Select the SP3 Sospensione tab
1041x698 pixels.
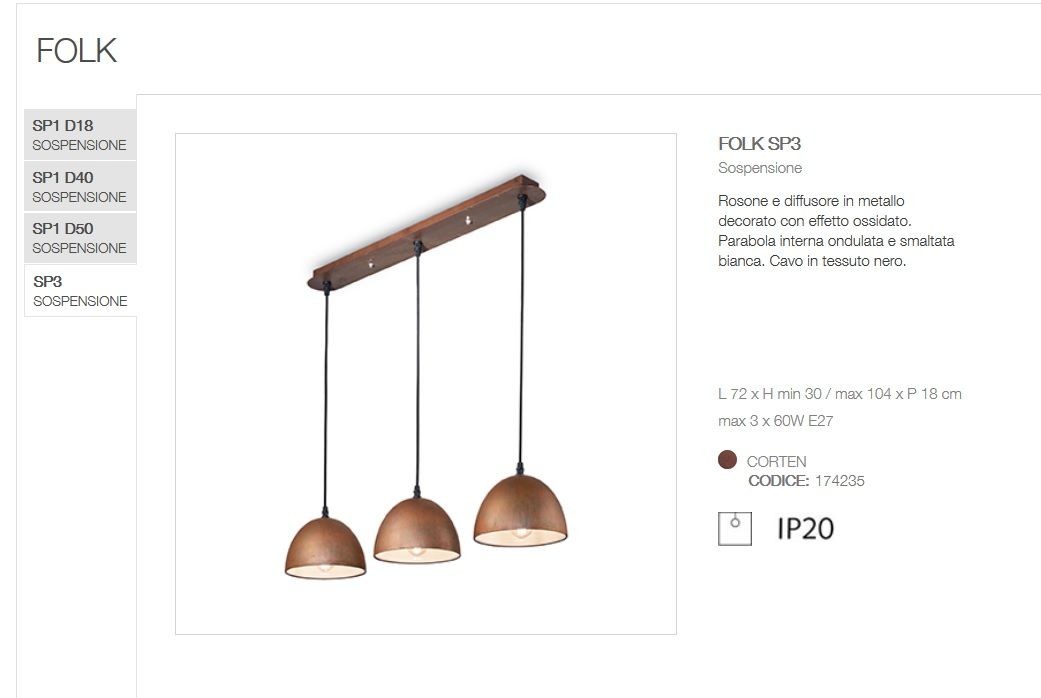click(80, 290)
